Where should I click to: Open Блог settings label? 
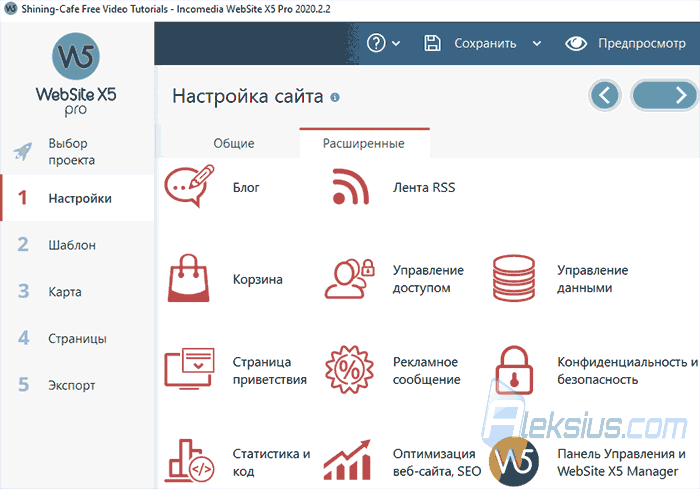click(246, 187)
